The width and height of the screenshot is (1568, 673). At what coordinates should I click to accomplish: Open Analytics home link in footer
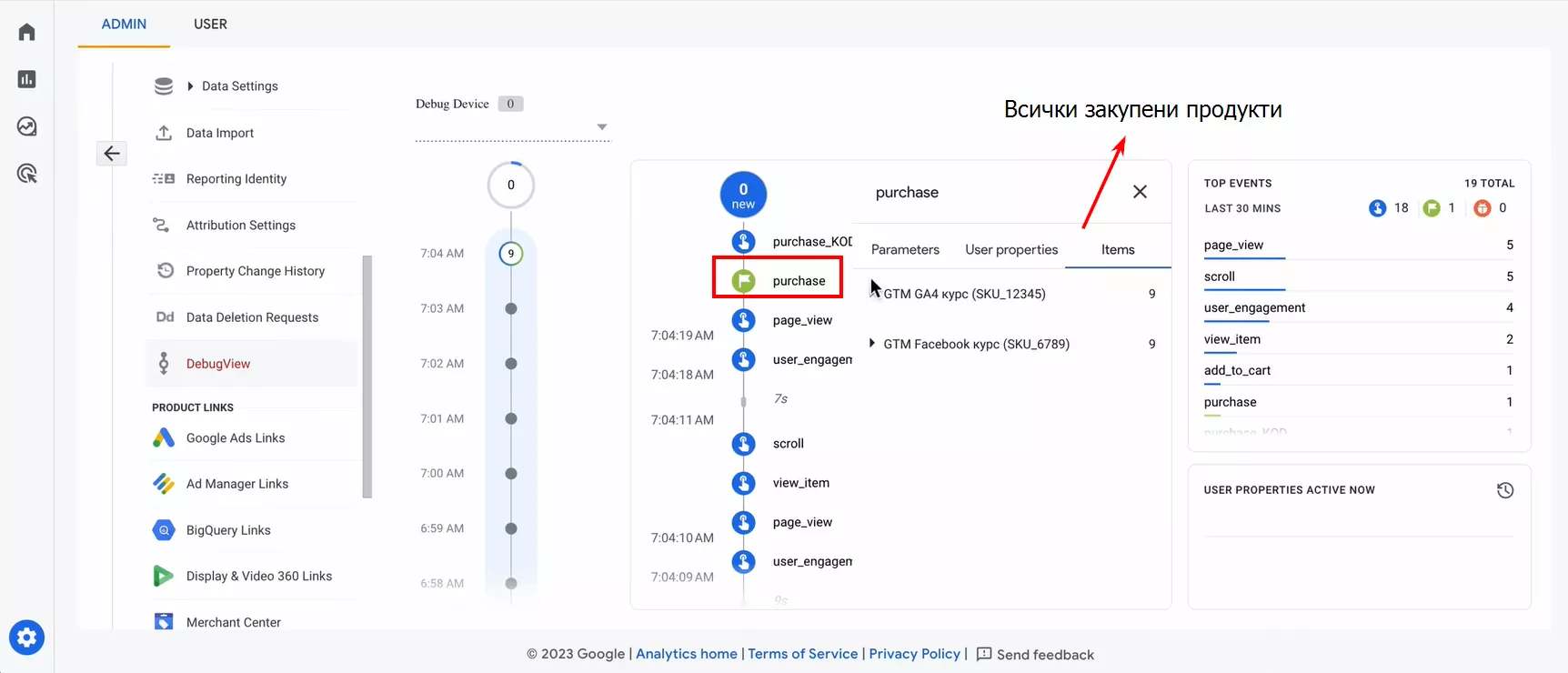point(687,654)
